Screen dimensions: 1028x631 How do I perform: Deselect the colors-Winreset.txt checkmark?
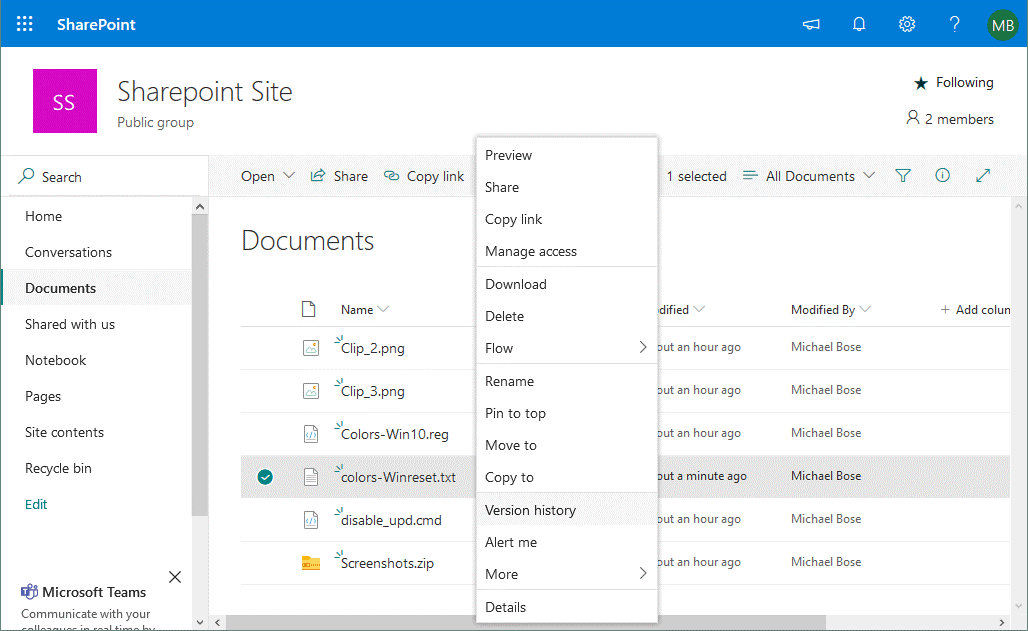point(265,477)
